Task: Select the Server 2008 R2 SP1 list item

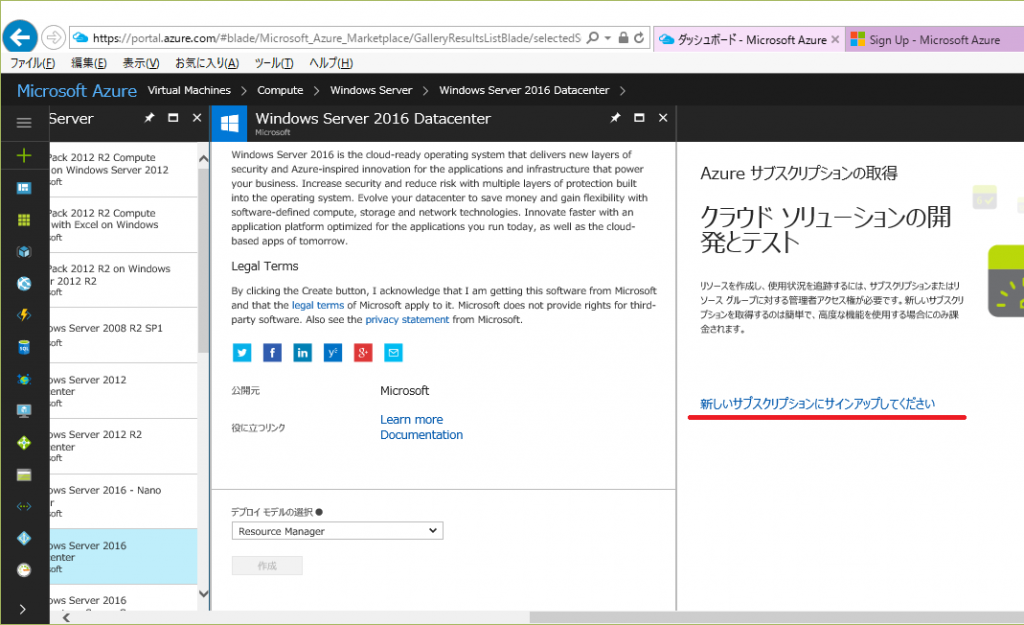Action: pos(123,335)
